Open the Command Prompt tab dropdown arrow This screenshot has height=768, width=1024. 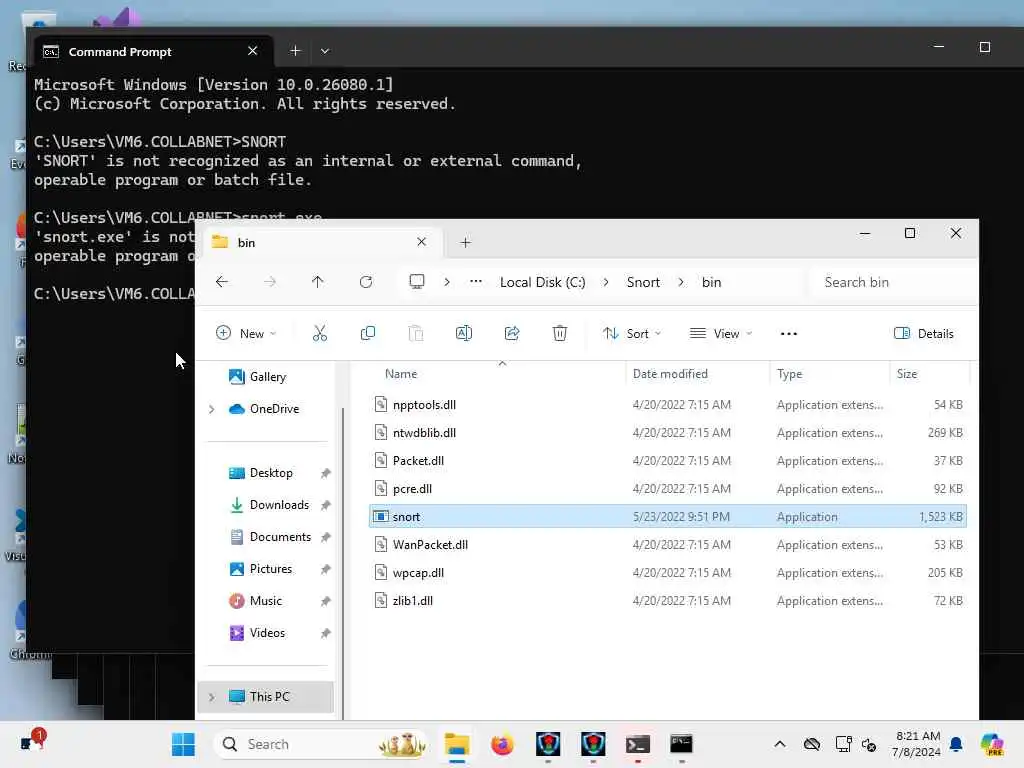point(325,51)
